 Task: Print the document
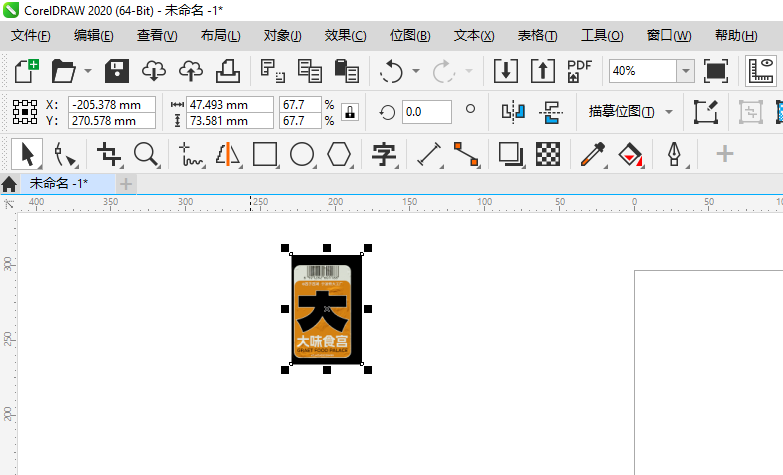[x=228, y=71]
